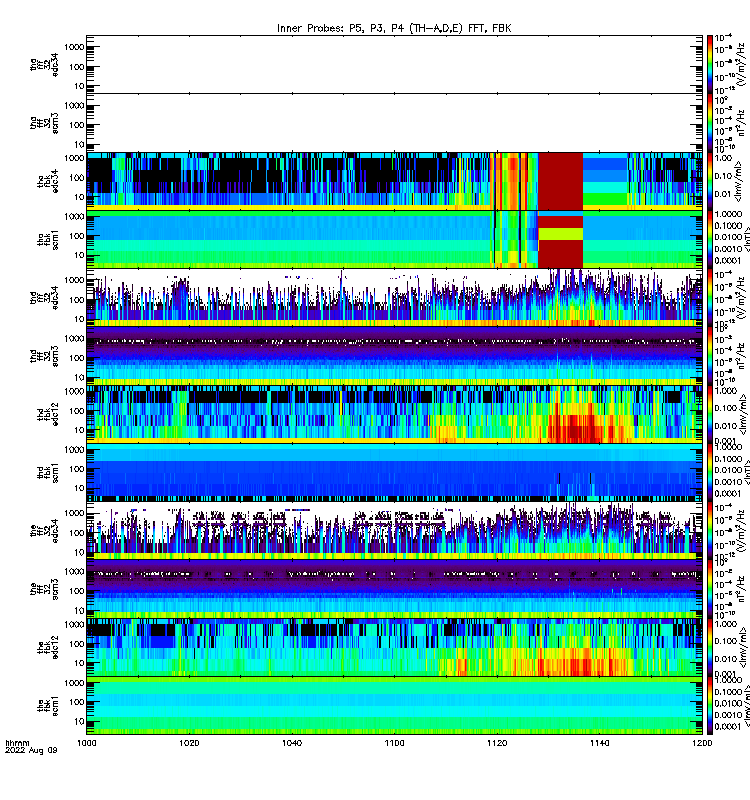Click the '1000' time tick on the bottom axis

(87, 743)
